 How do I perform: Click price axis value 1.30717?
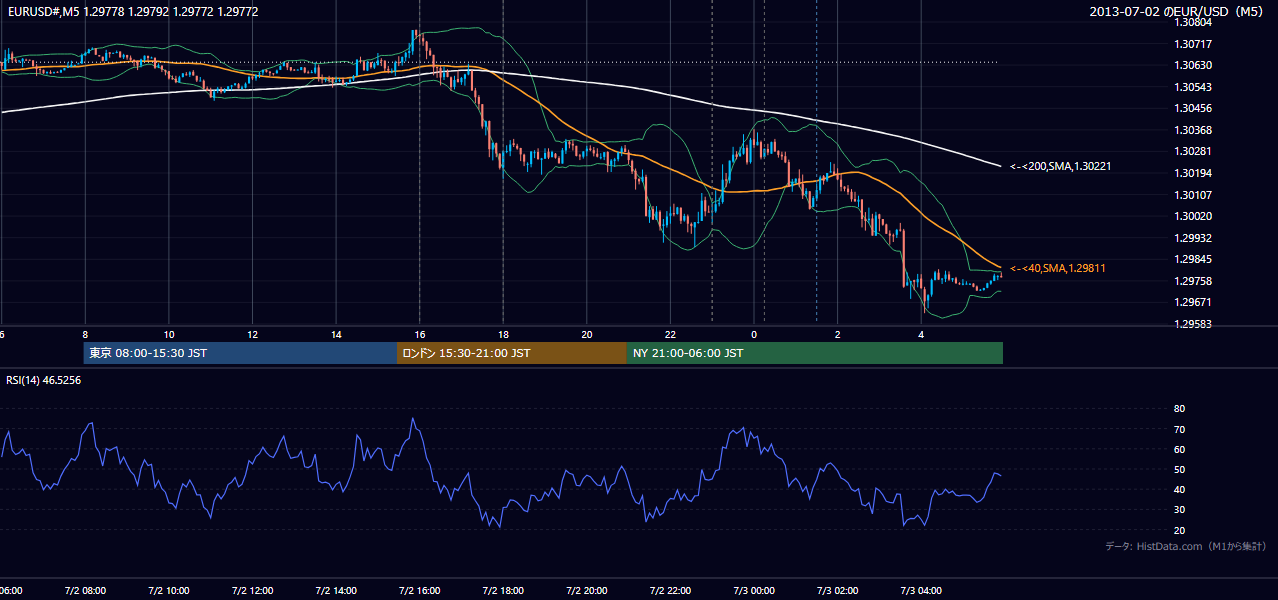coord(1193,44)
